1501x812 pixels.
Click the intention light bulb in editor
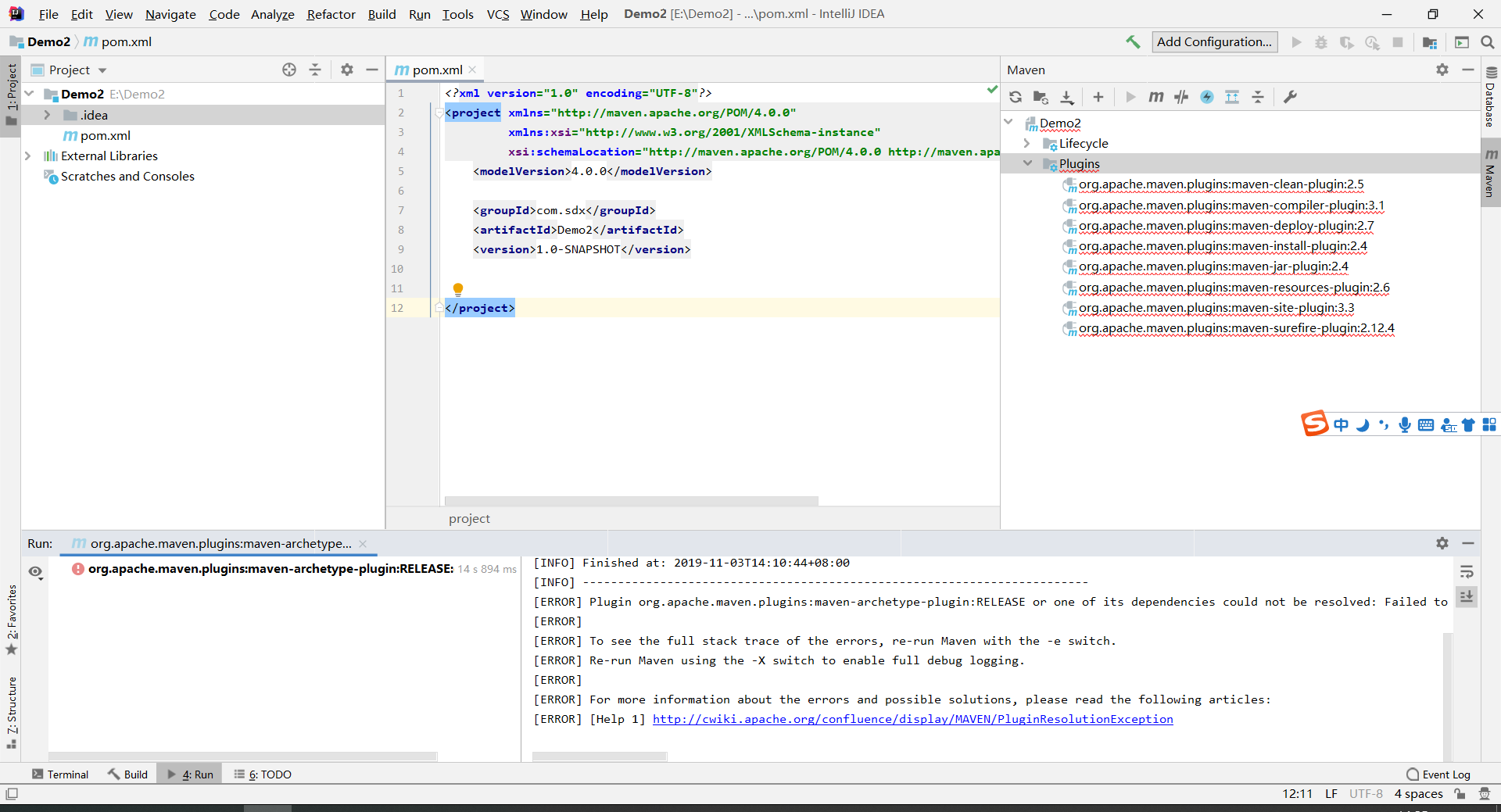tap(458, 290)
